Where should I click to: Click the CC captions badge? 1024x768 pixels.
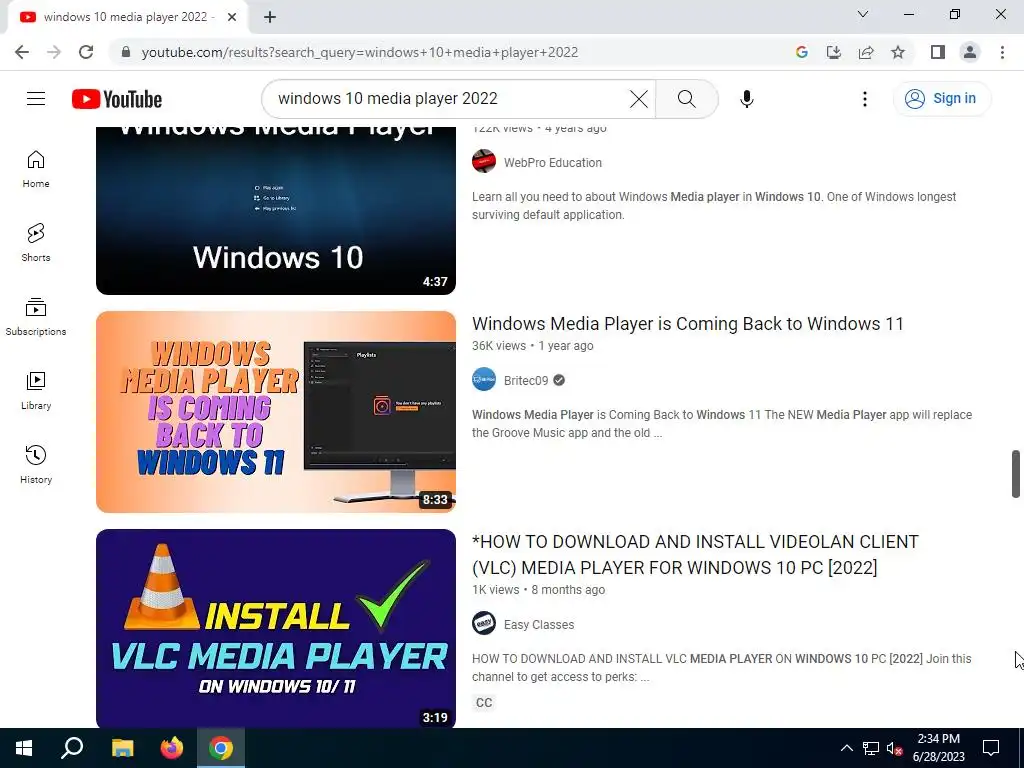click(x=484, y=703)
